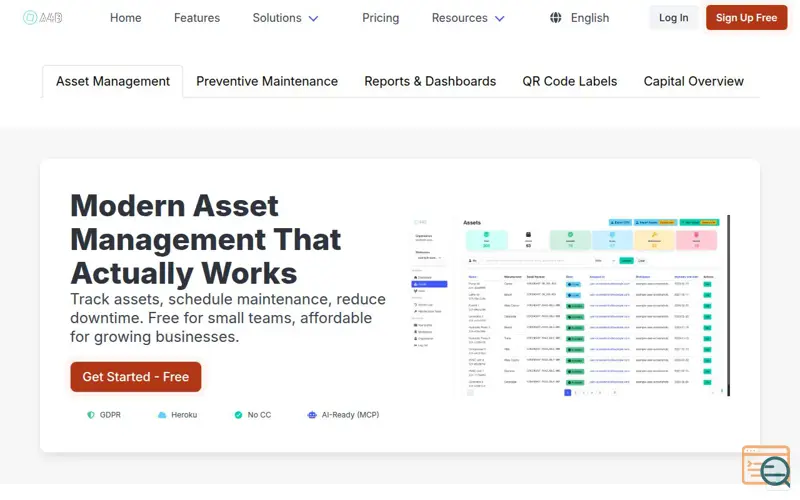
Task: Expand the Solutions dropdown chevron
Action: (x=314, y=19)
